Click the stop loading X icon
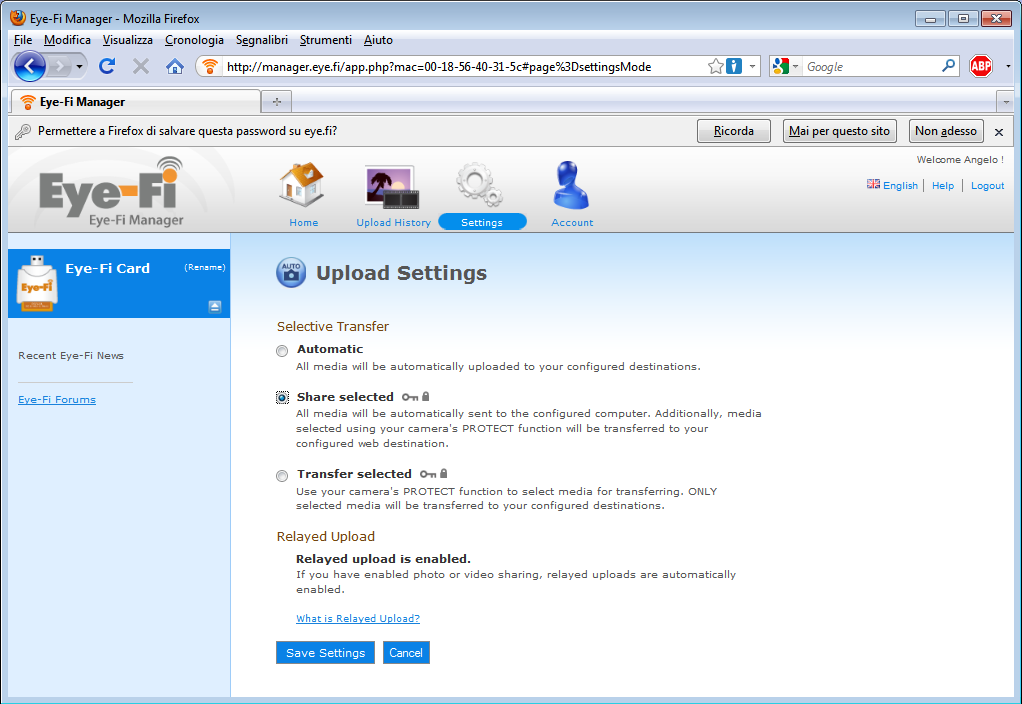Image resolution: width=1022 pixels, height=704 pixels. [x=141, y=66]
